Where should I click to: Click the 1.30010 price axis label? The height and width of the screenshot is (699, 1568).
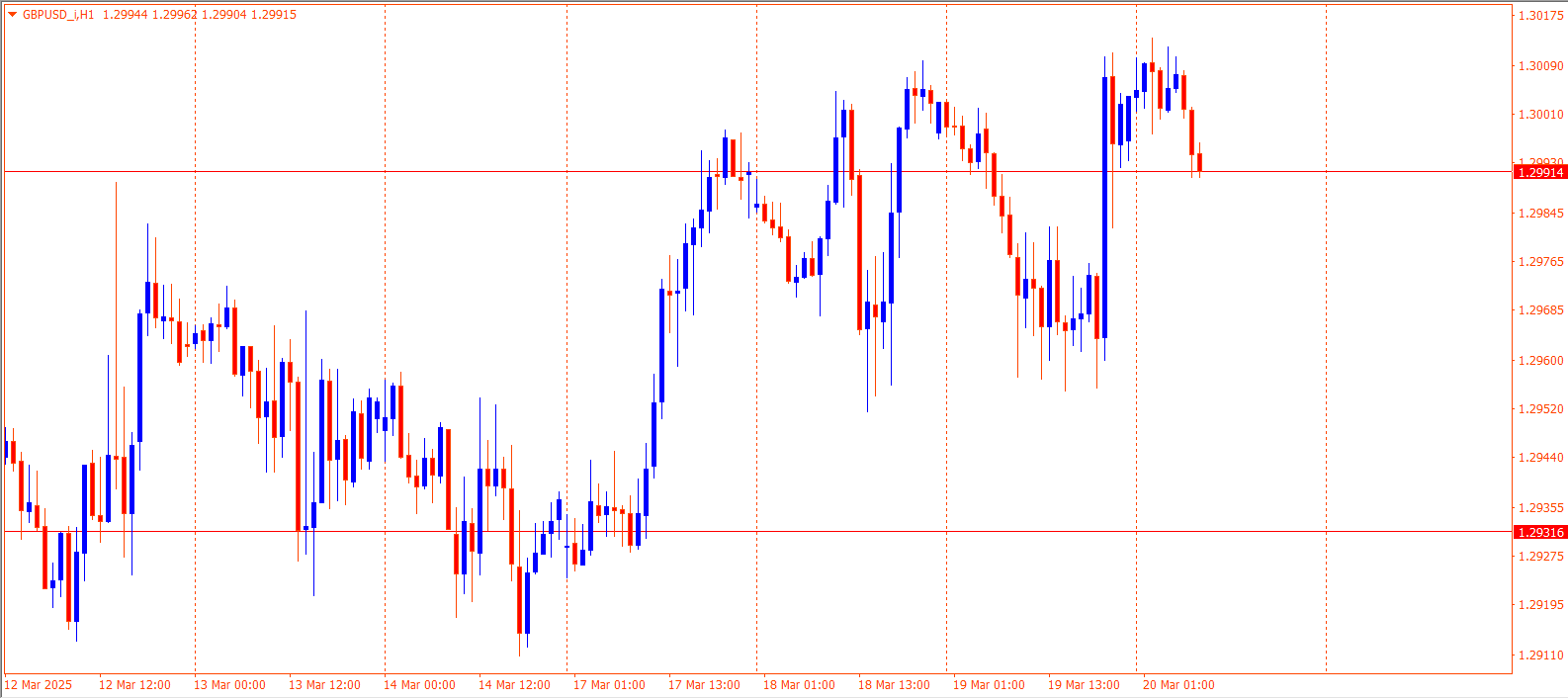(x=1541, y=115)
